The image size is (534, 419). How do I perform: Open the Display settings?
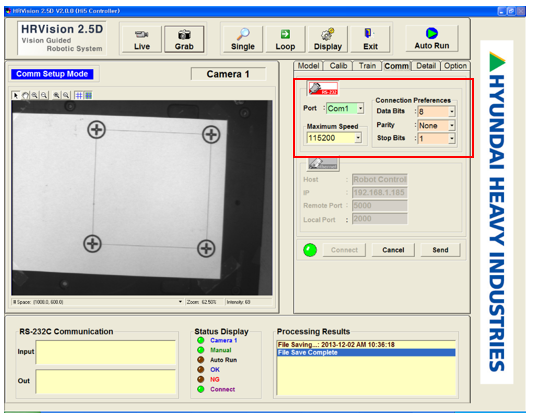[x=328, y=39]
